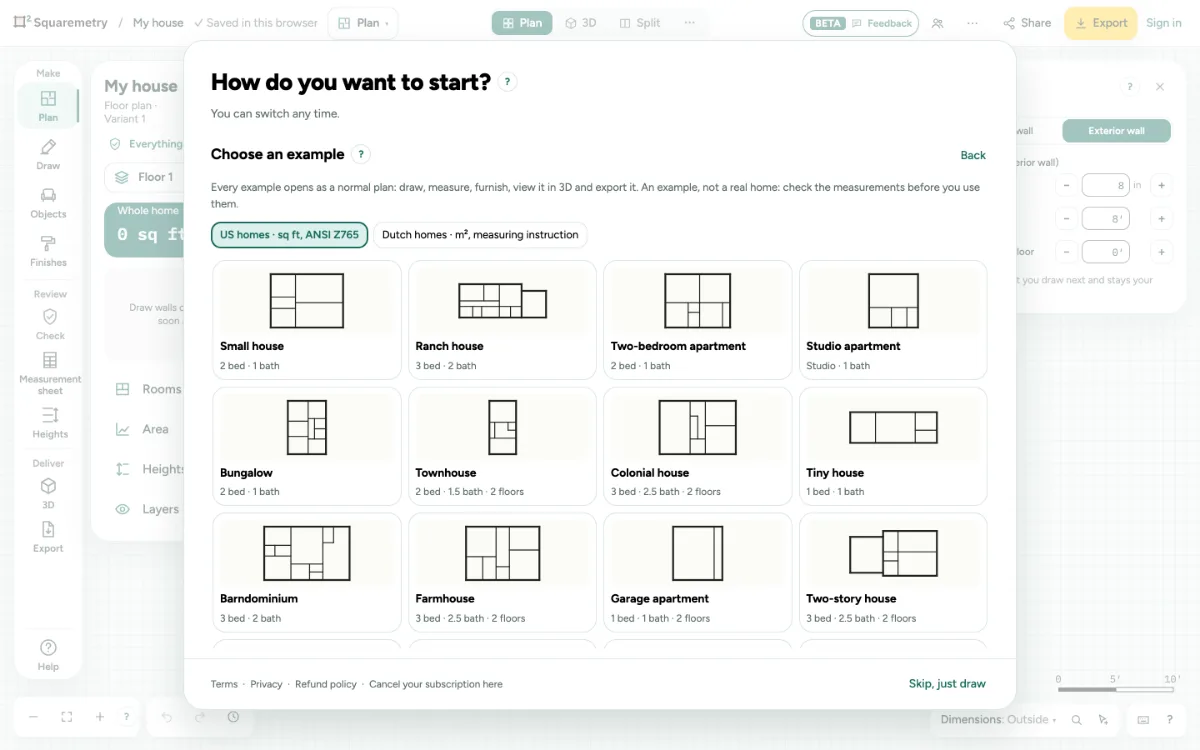Open the Objects sofa tool
1200x750 pixels.
pyautogui.click(x=48, y=203)
